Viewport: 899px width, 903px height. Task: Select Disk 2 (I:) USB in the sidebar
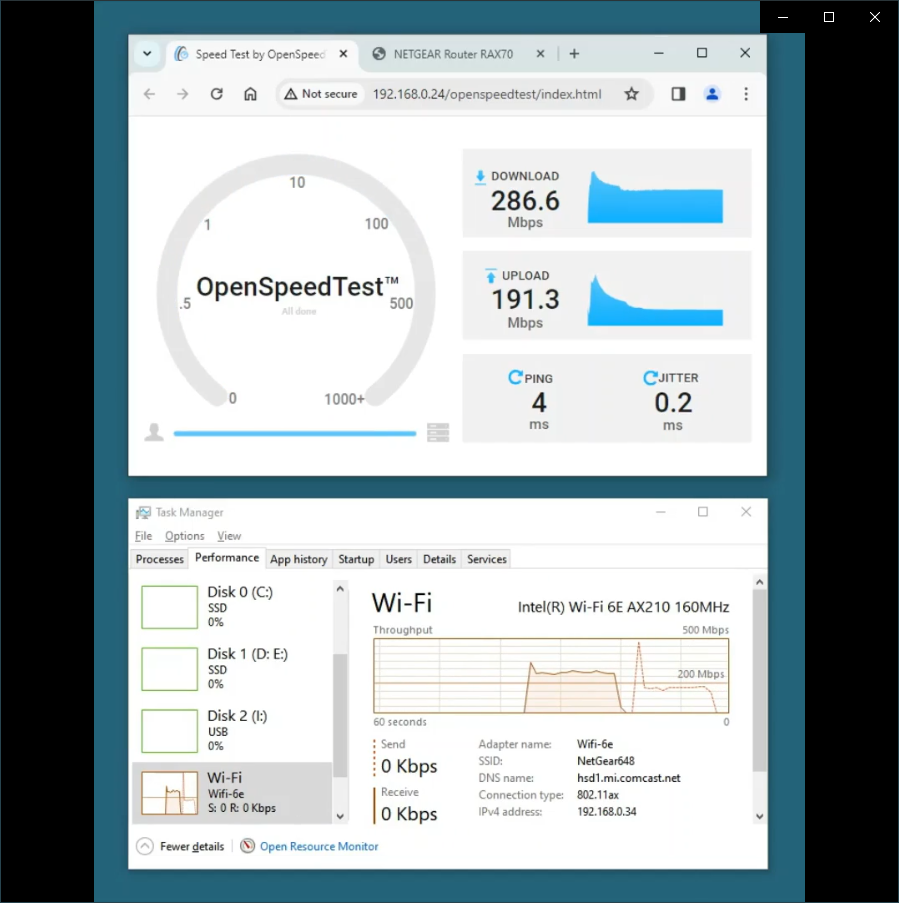click(232, 731)
